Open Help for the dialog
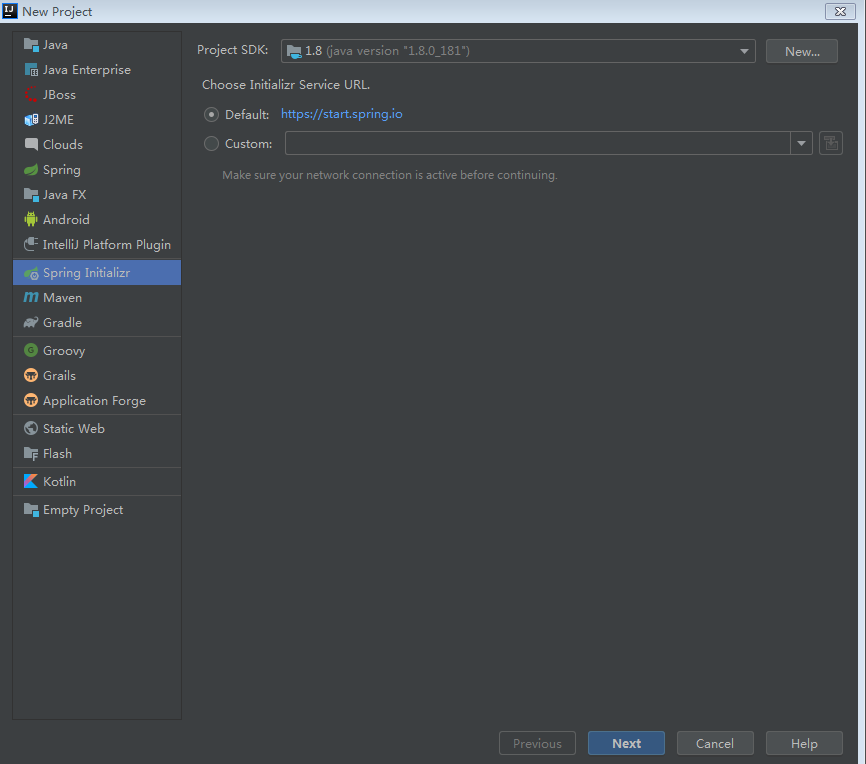Image resolution: width=866 pixels, height=764 pixels. click(x=804, y=744)
